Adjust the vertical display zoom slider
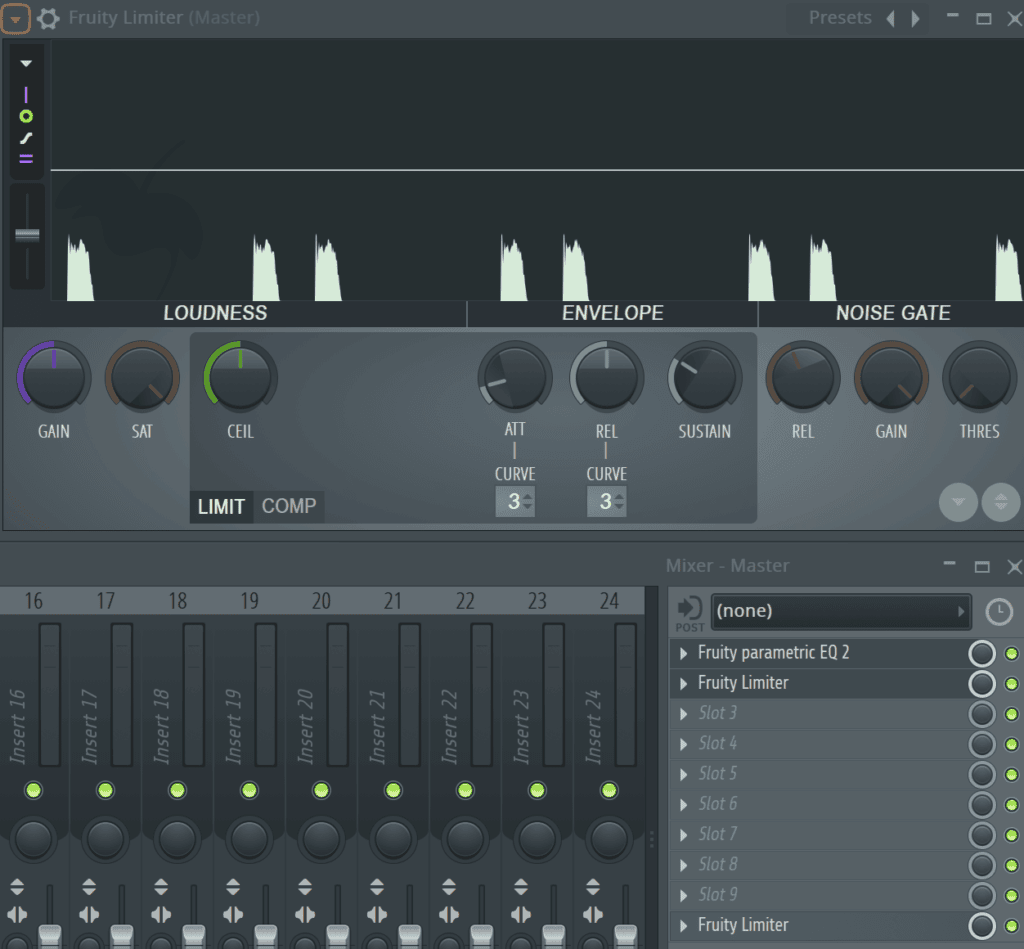This screenshot has height=949, width=1024. pyautogui.click(x=27, y=235)
